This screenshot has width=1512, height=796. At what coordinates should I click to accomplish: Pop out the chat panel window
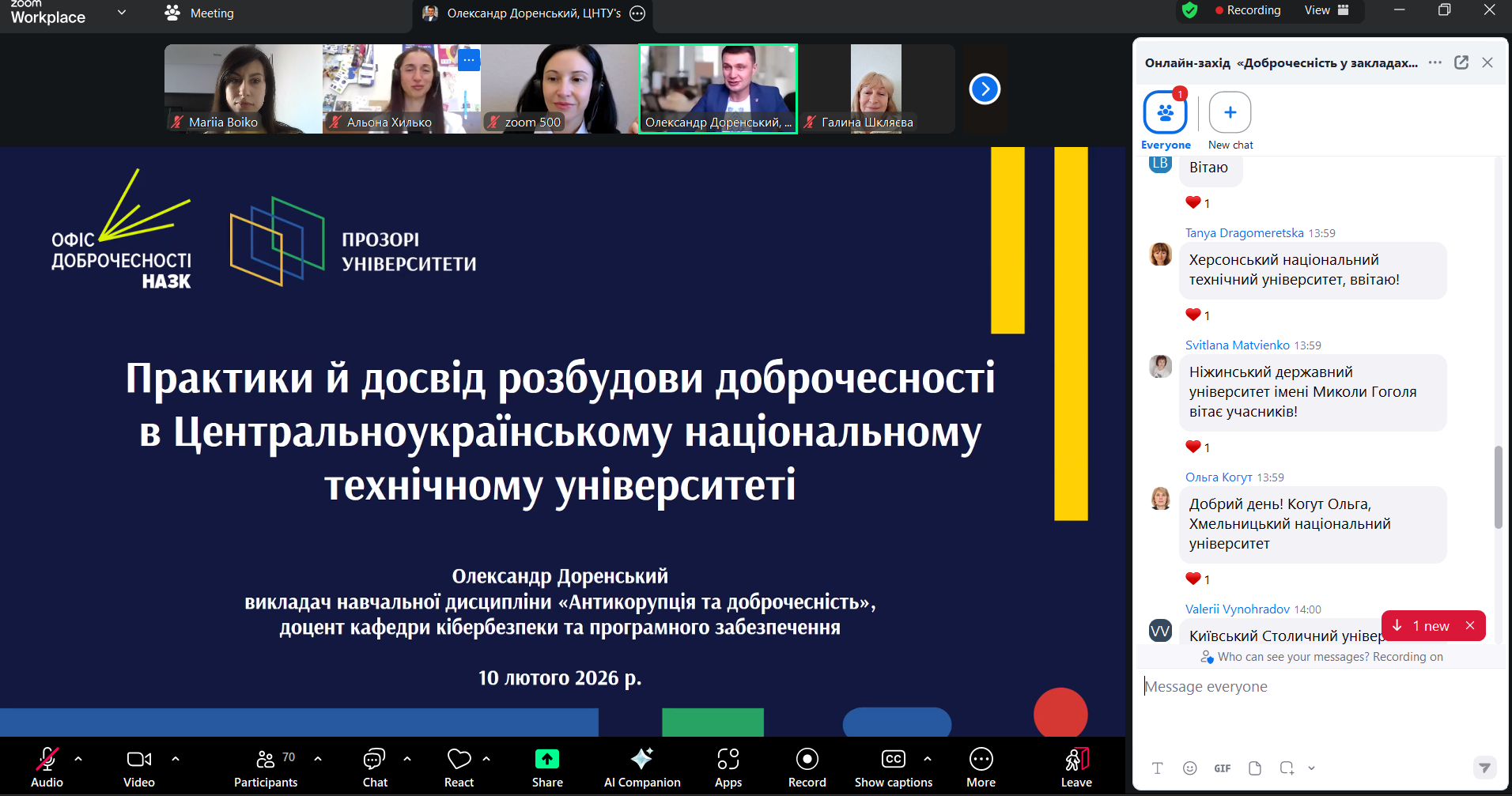click(x=1461, y=62)
